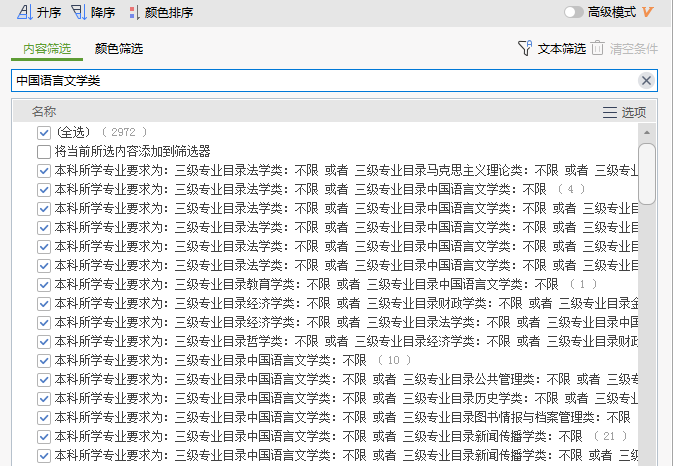The width and height of the screenshot is (673, 466).
Task: Select the 经济学类 or 法学类 row text
Action: pyautogui.click(x=346, y=322)
